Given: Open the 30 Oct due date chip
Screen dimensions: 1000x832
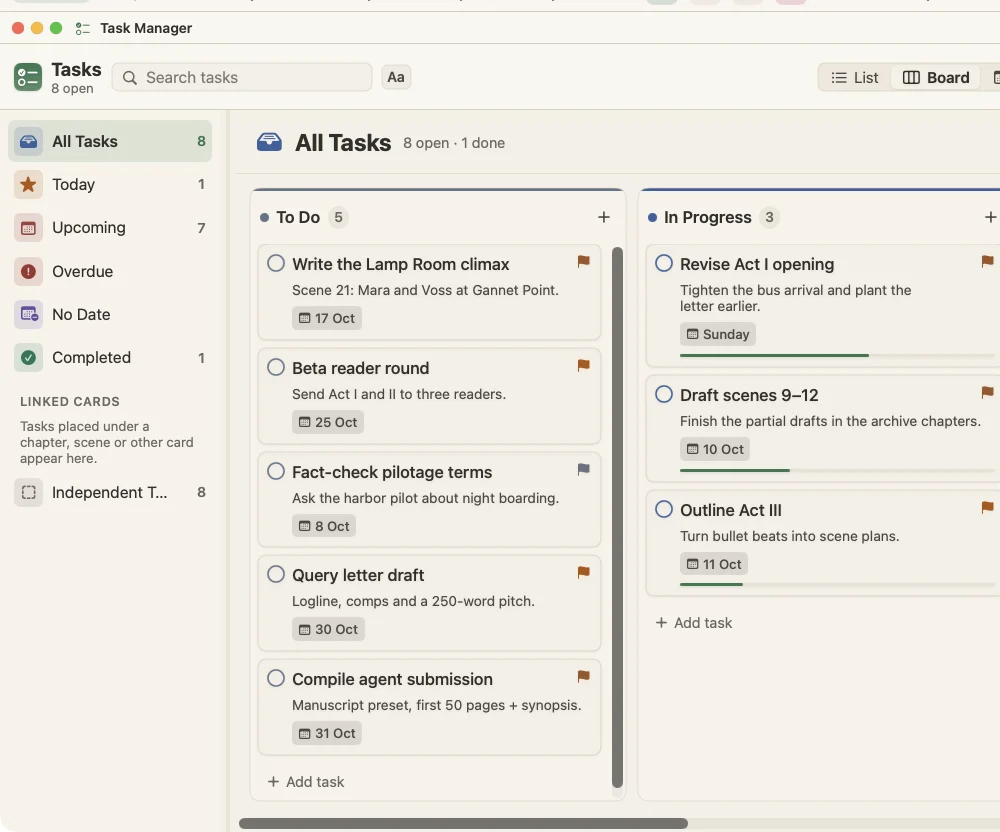Looking at the screenshot, I should point(328,629).
